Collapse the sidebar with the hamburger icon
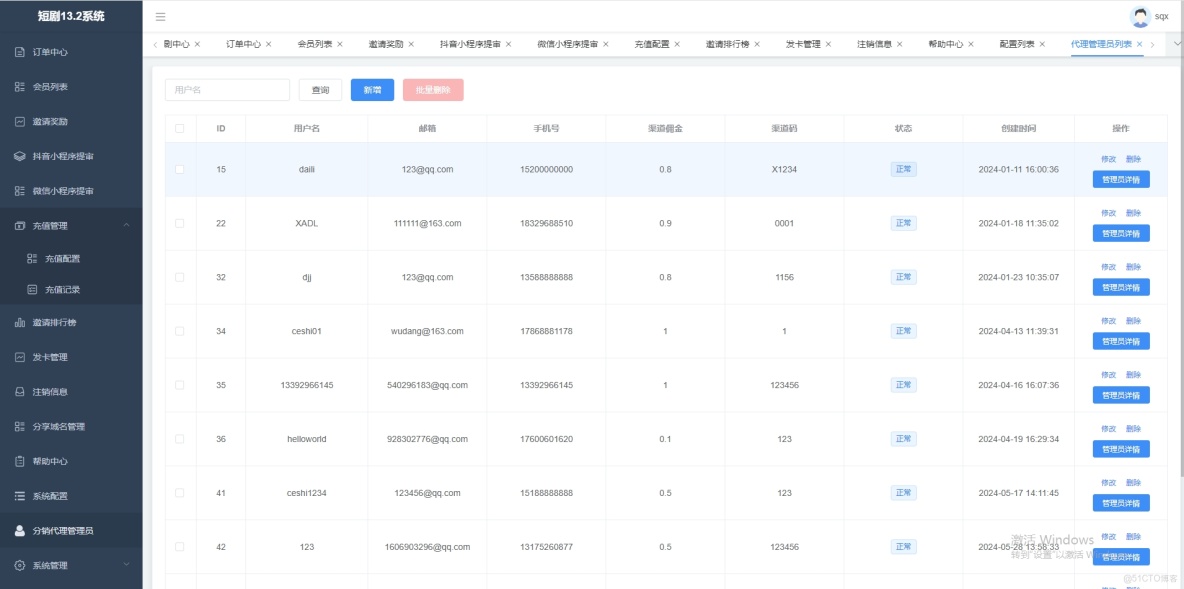Image resolution: width=1184 pixels, height=589 pixels. [x=160, y=16]
